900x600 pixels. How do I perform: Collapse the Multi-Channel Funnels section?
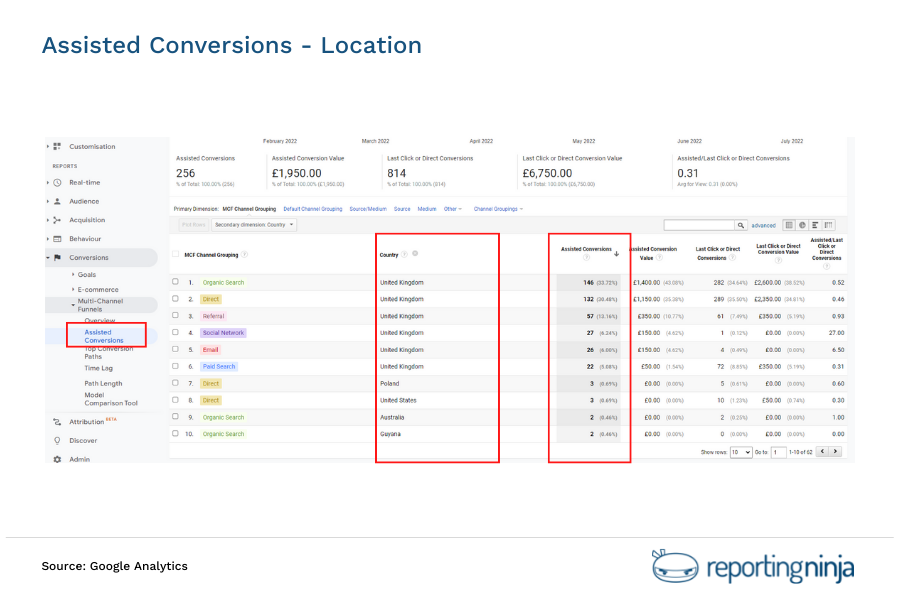tap(73, 305)
